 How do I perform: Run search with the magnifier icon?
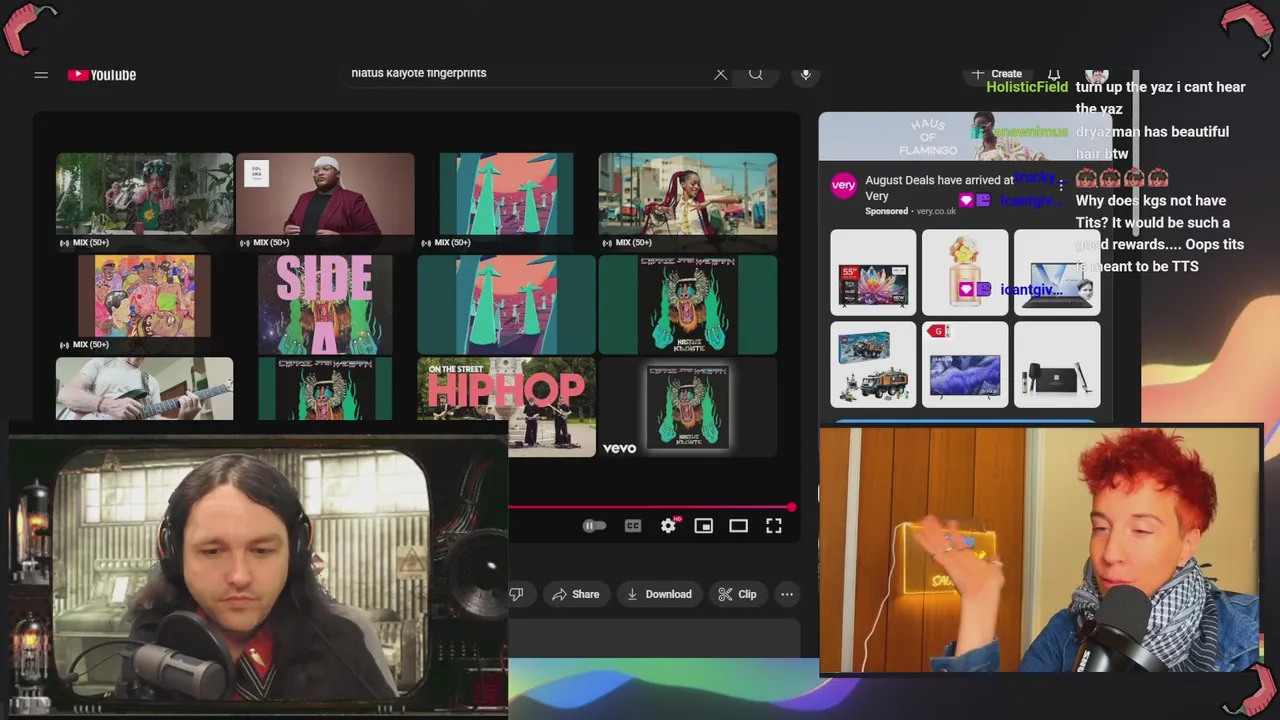coord(756,74)
